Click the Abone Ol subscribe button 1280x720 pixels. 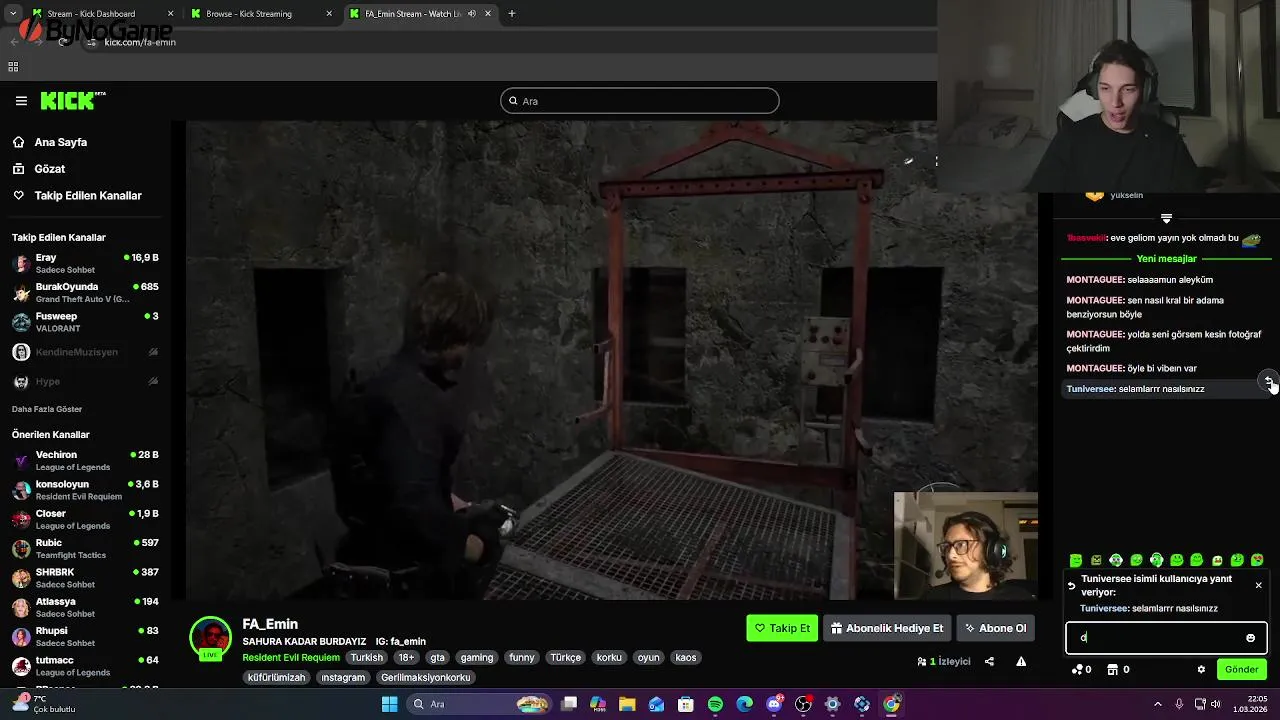click(995, 628)
